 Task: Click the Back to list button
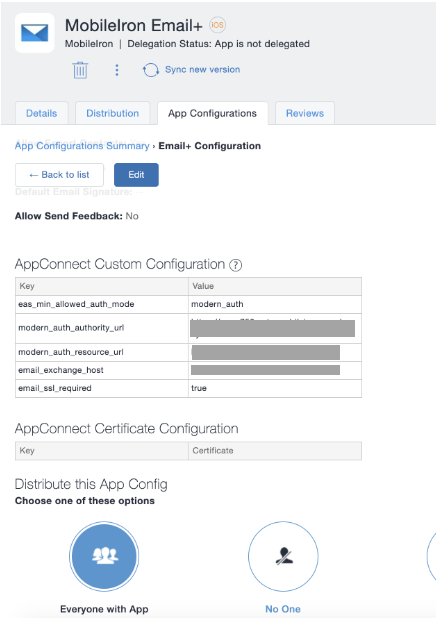(59, 175)
